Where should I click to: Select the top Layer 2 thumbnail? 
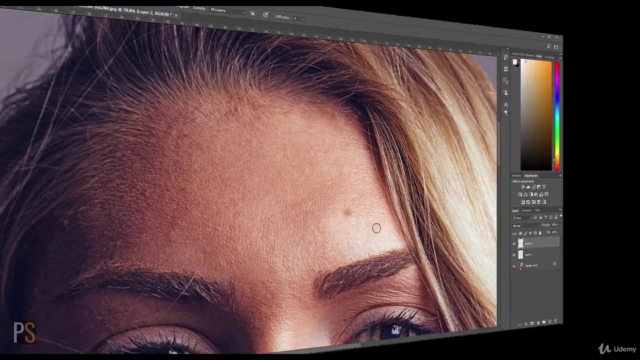point(521,243)
